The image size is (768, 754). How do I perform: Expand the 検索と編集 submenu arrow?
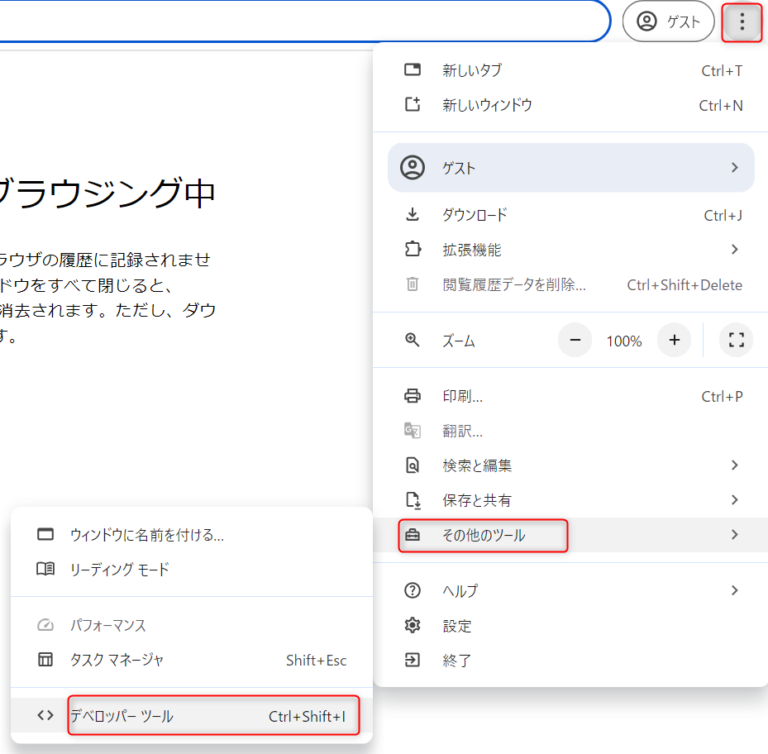tap(734, 465)
